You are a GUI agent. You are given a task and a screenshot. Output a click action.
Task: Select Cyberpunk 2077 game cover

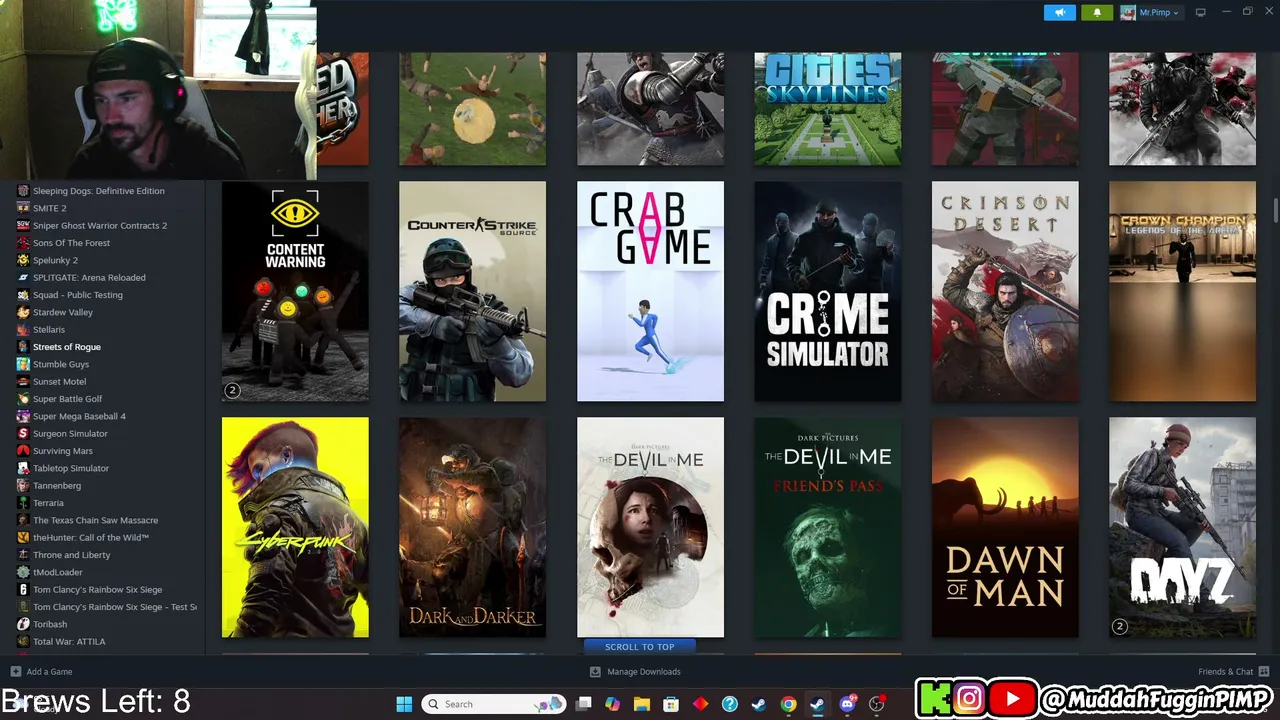coord(295,527)
